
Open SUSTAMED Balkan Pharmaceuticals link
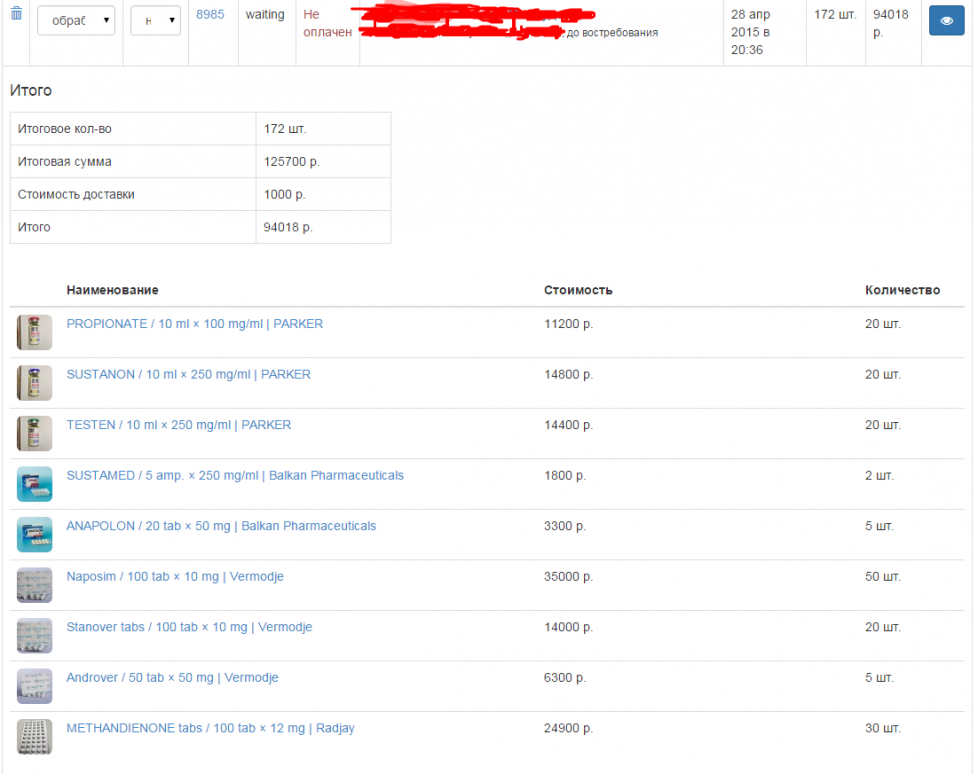click(x=235, y=475)
